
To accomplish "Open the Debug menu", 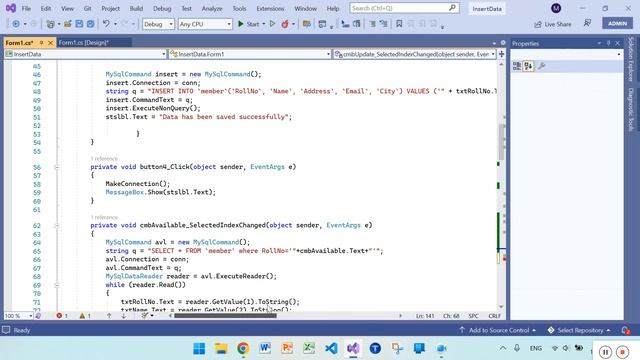I will pos(162,8).
